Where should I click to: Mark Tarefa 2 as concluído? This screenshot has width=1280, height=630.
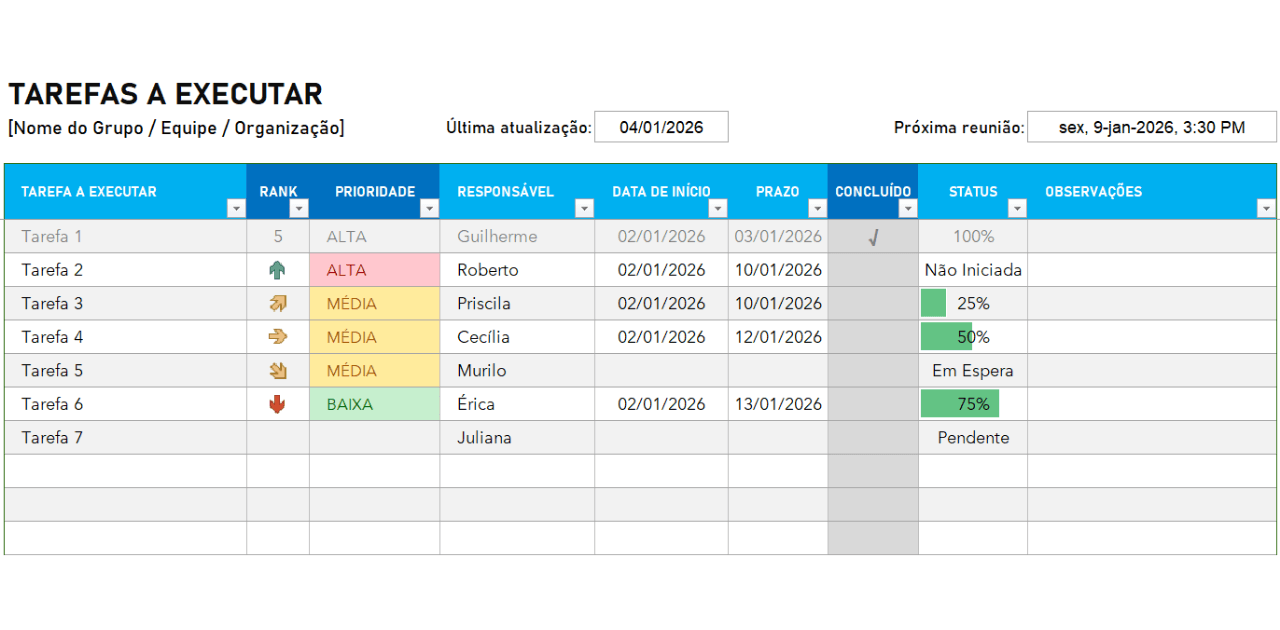(x=873, y=270)
